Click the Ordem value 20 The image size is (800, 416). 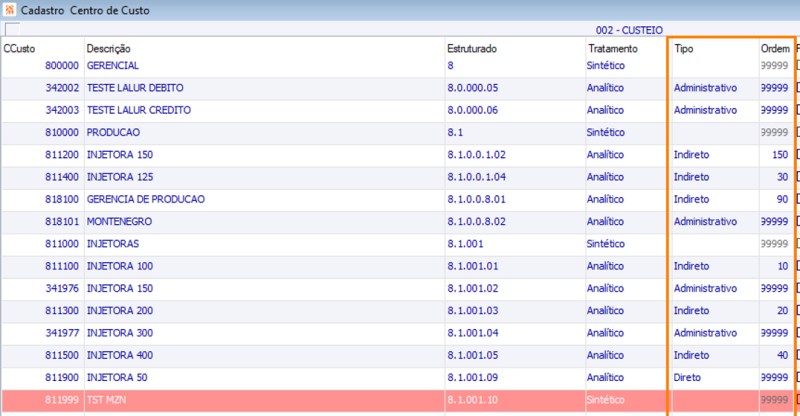pyautogui.click(x=783, y=311)
